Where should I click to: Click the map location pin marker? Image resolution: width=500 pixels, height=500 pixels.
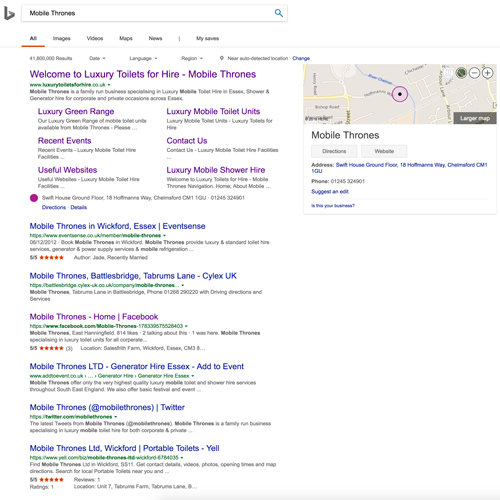point(400,94)
